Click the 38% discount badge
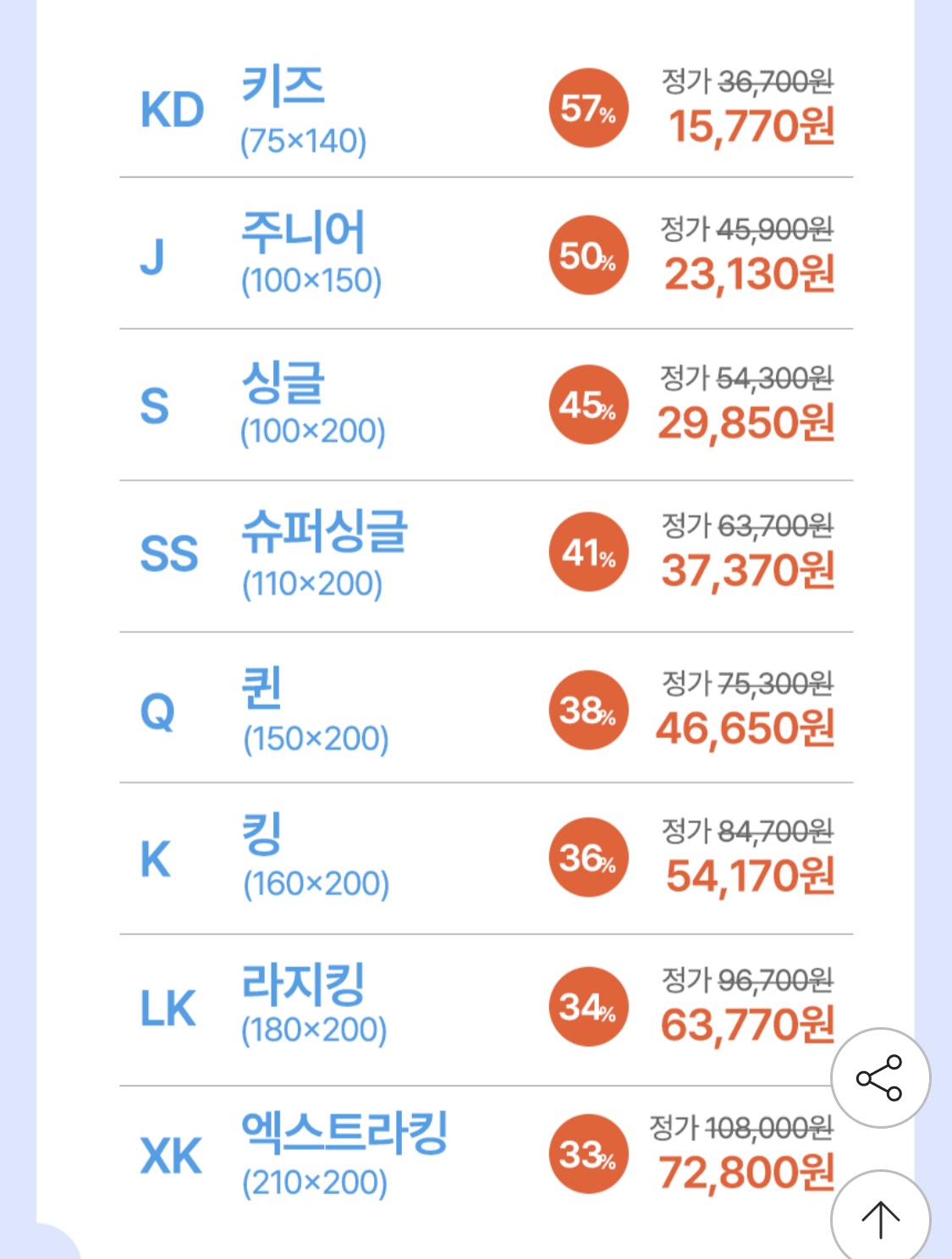The image size is (952, 1259). coord(589,710)
